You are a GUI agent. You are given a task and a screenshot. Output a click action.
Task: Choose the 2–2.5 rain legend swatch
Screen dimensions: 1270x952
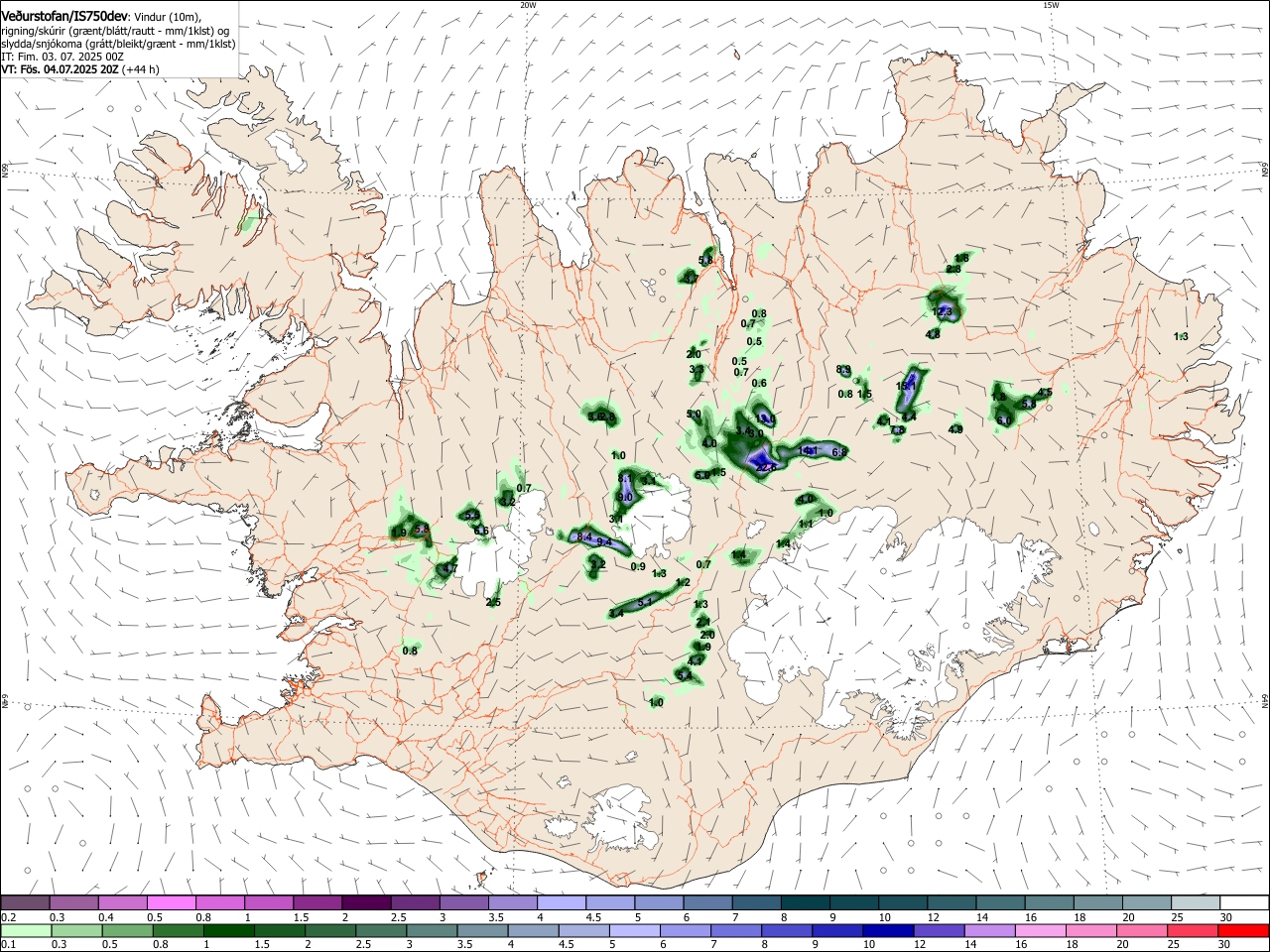(330, 930)
